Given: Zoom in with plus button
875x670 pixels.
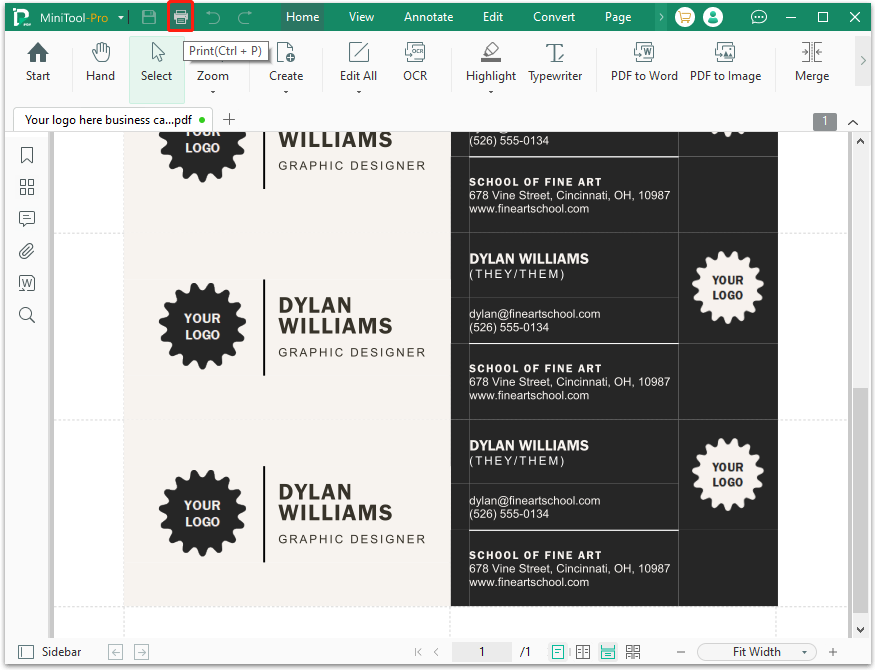Looking at the screenshot, I should [x=833, y=652].
